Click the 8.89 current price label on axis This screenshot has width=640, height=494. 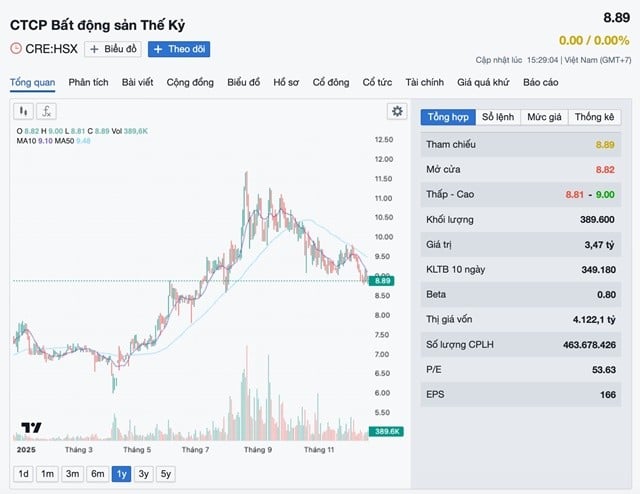click(x=383, y=281)
